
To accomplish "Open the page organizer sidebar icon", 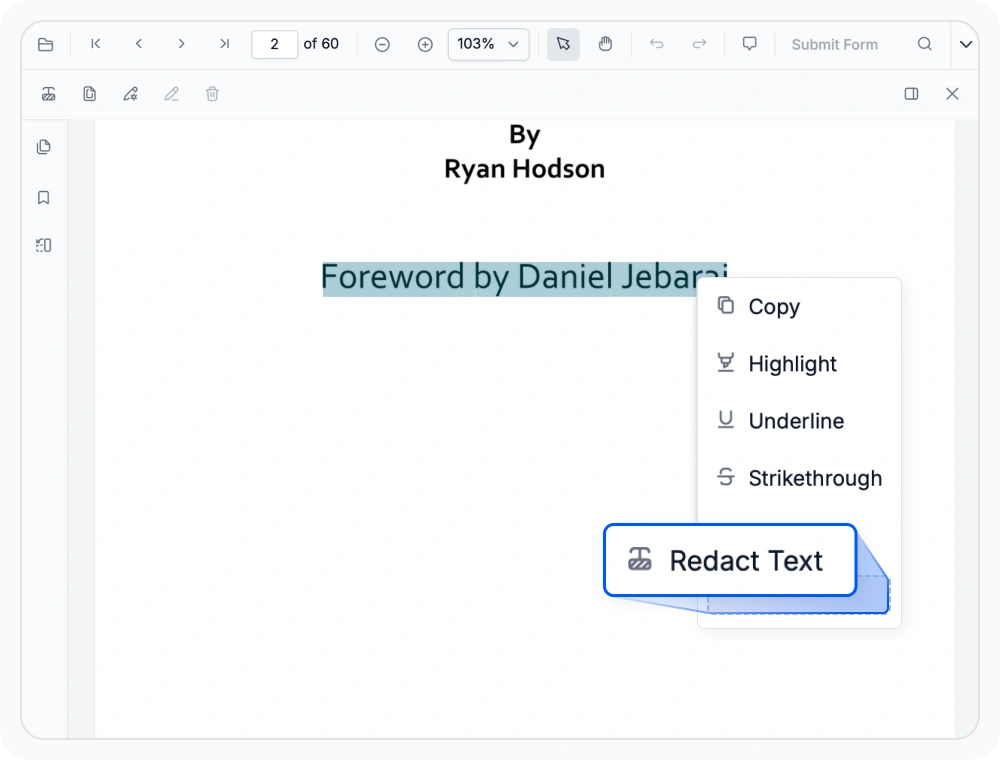I will (43, 245).
